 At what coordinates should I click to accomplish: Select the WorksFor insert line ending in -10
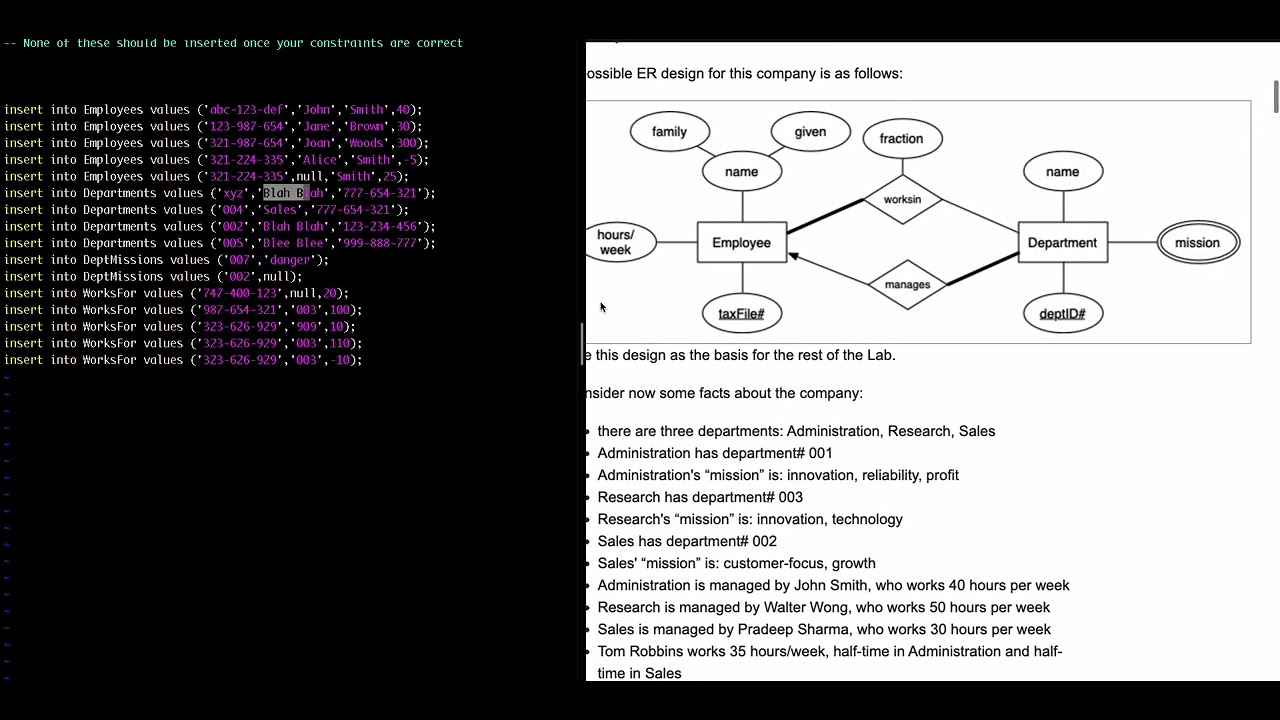(183, 360)
